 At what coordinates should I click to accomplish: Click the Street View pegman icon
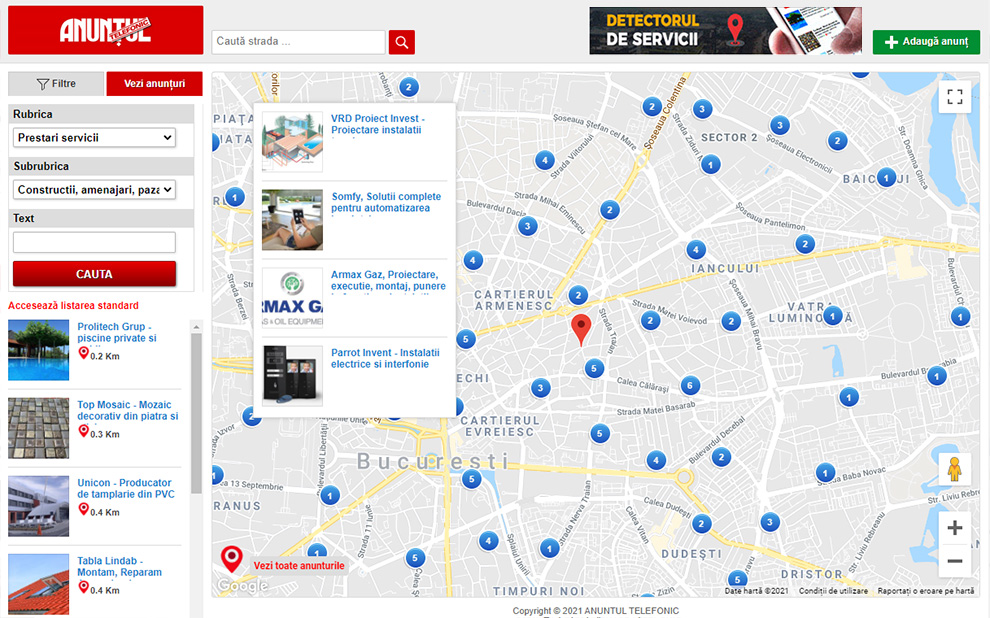[954, 469]
